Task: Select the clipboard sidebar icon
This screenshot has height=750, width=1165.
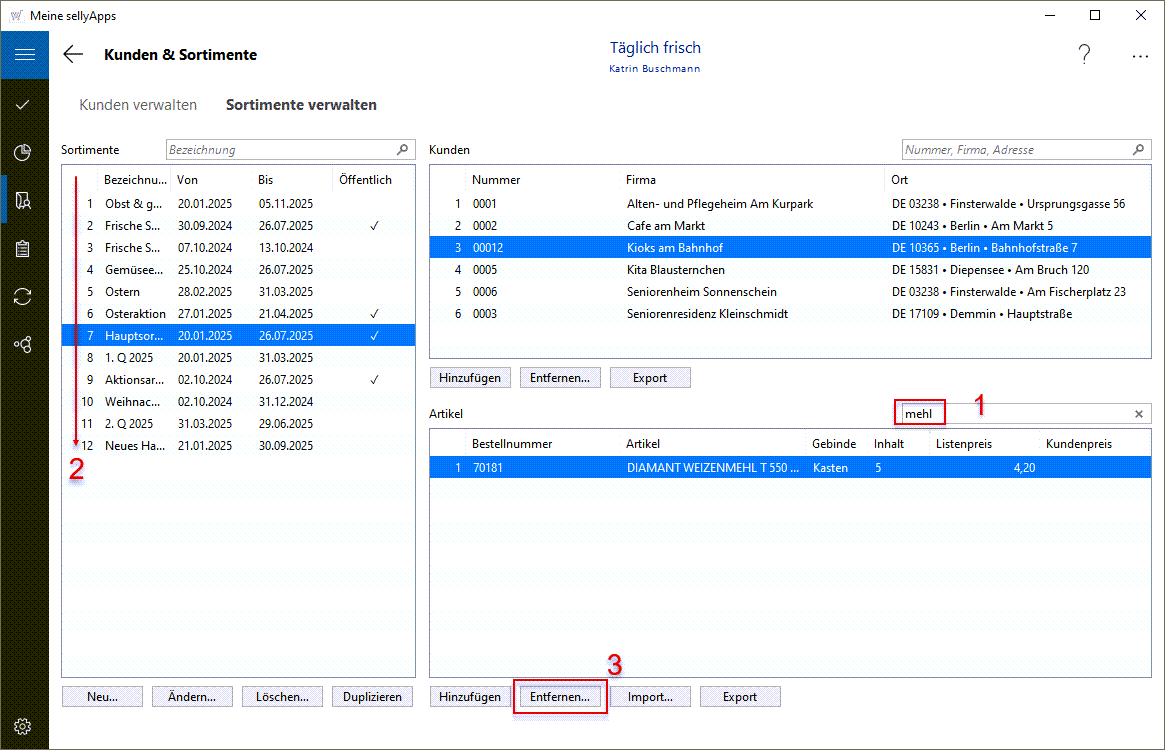Action: point(24,249)
